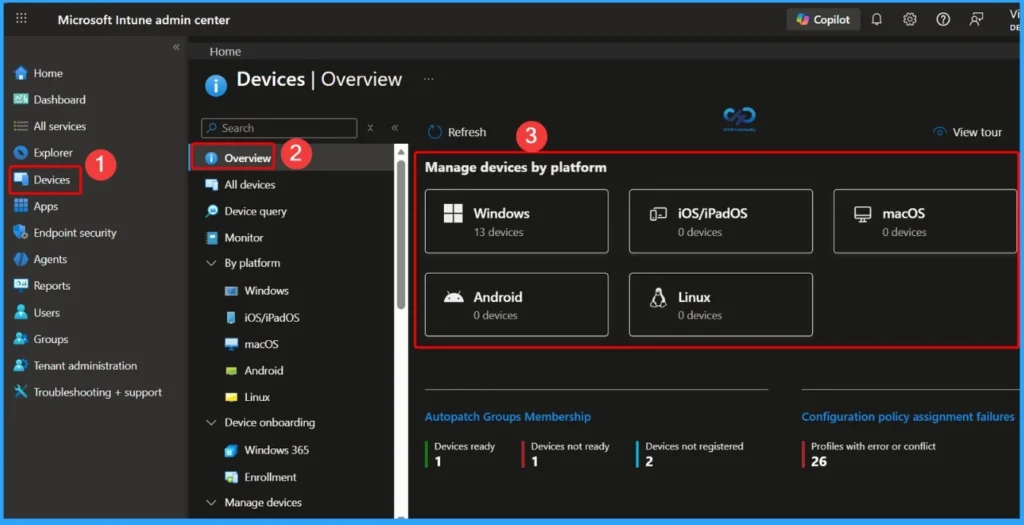Collapse the Devices submenu pane
1024x525 pixels.
click(x=394, y=128)
